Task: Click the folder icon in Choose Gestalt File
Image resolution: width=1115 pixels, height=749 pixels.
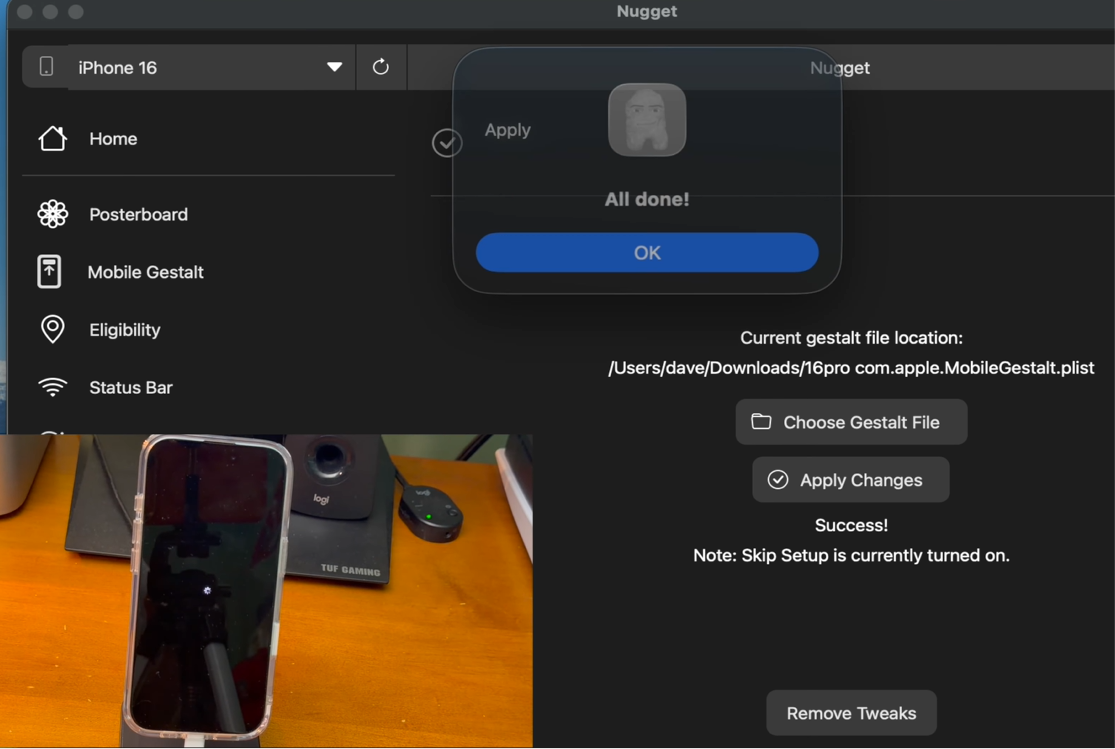Action: click(x=761, y=421)
